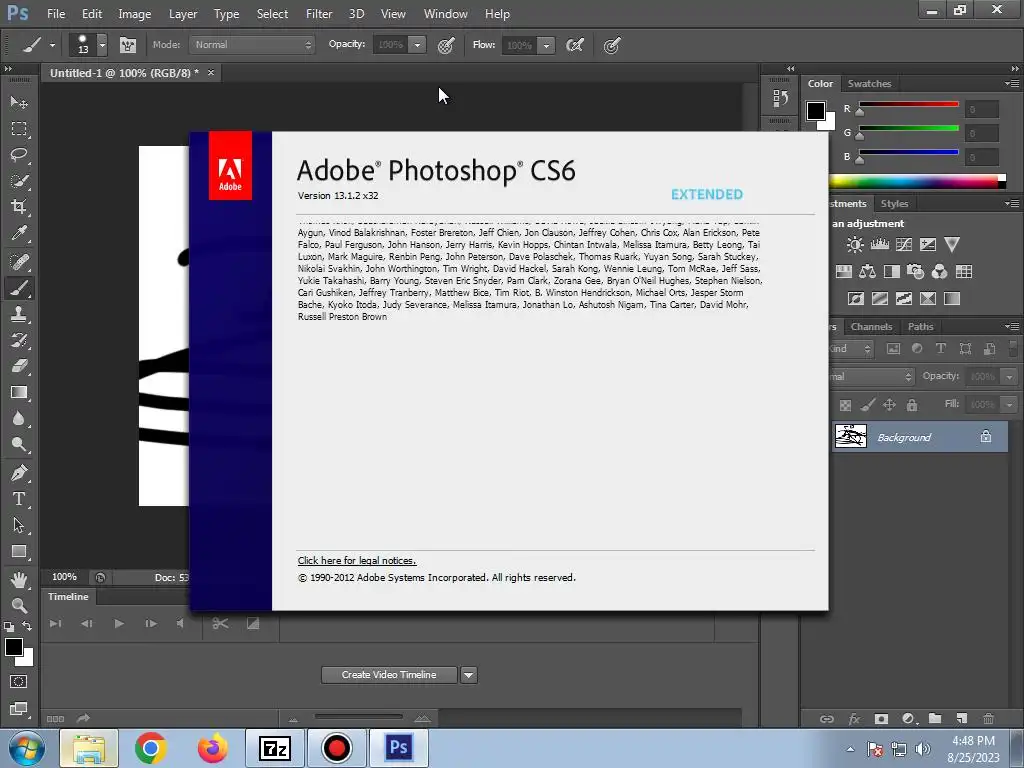The image size is (1024, 768).
Task: Toggle pressure for size icon
Action: [x=611, y=45]
